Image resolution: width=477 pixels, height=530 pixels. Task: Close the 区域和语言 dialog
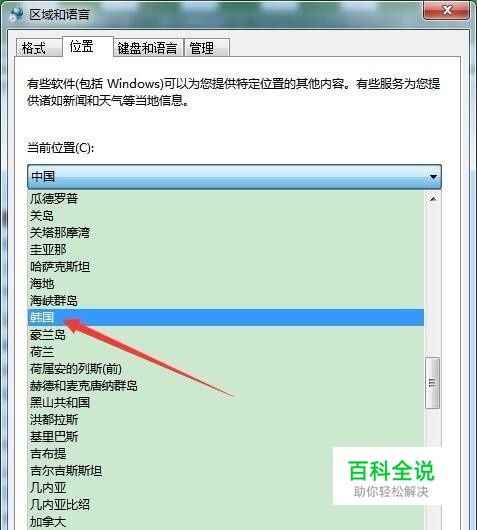coord(446,10)
